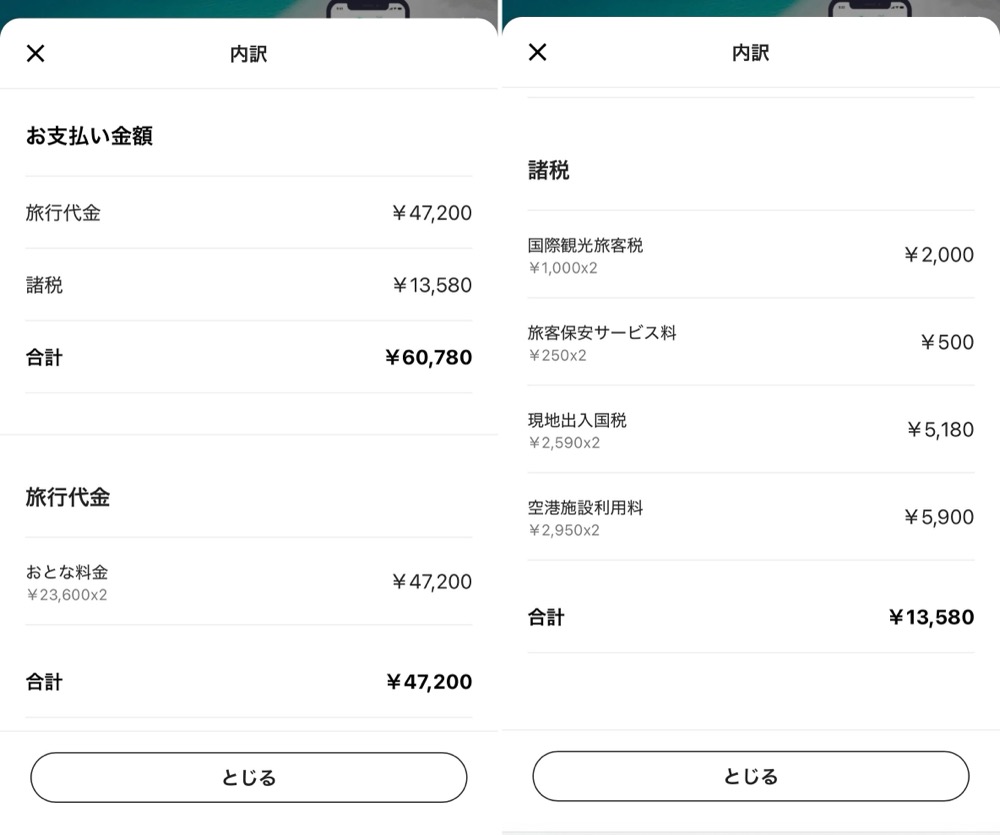Tap the ¥5,900 airport facility amount

coord(939,517)
